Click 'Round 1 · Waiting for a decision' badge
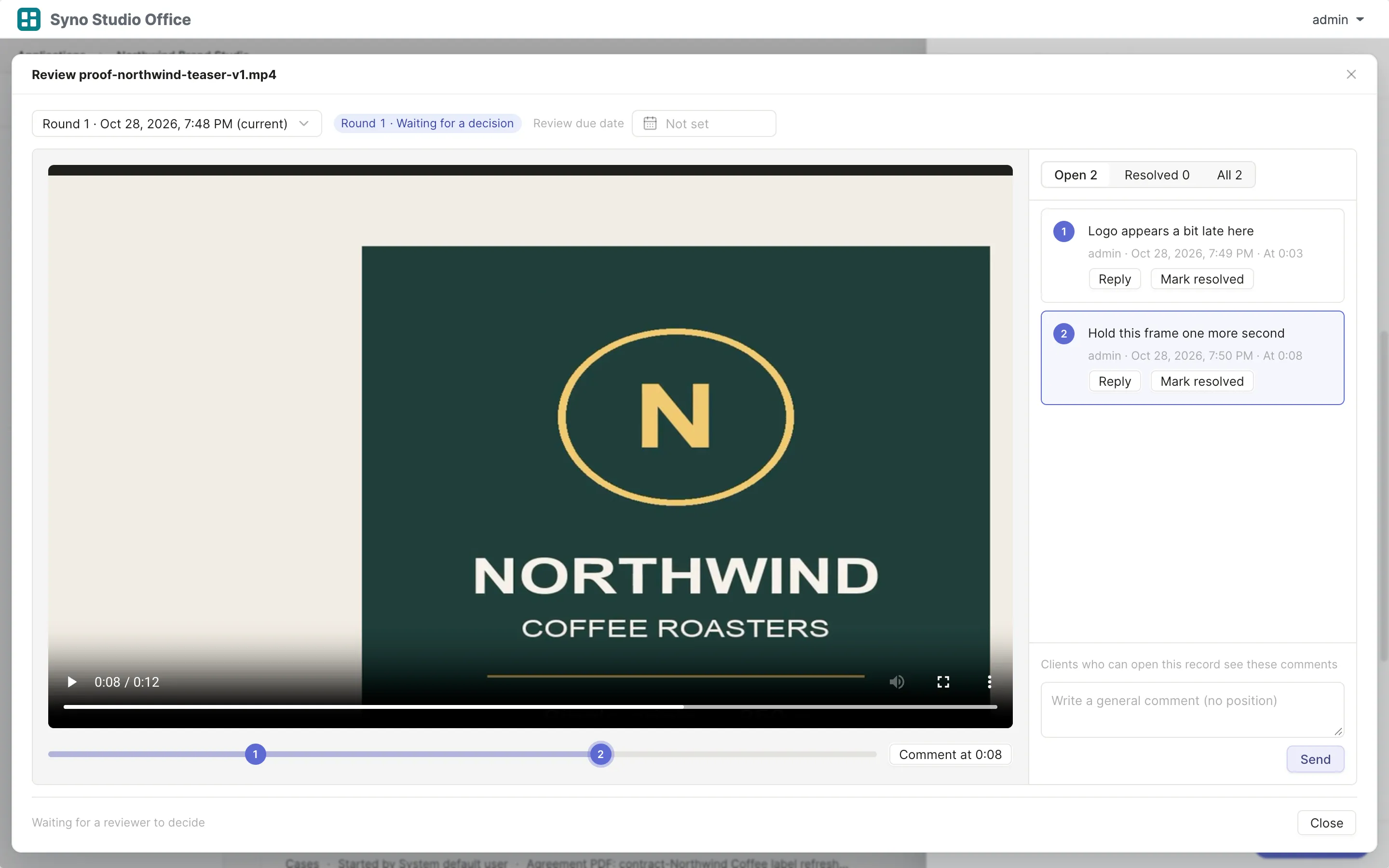This screenshot has width=1389, height=868. 427,123
